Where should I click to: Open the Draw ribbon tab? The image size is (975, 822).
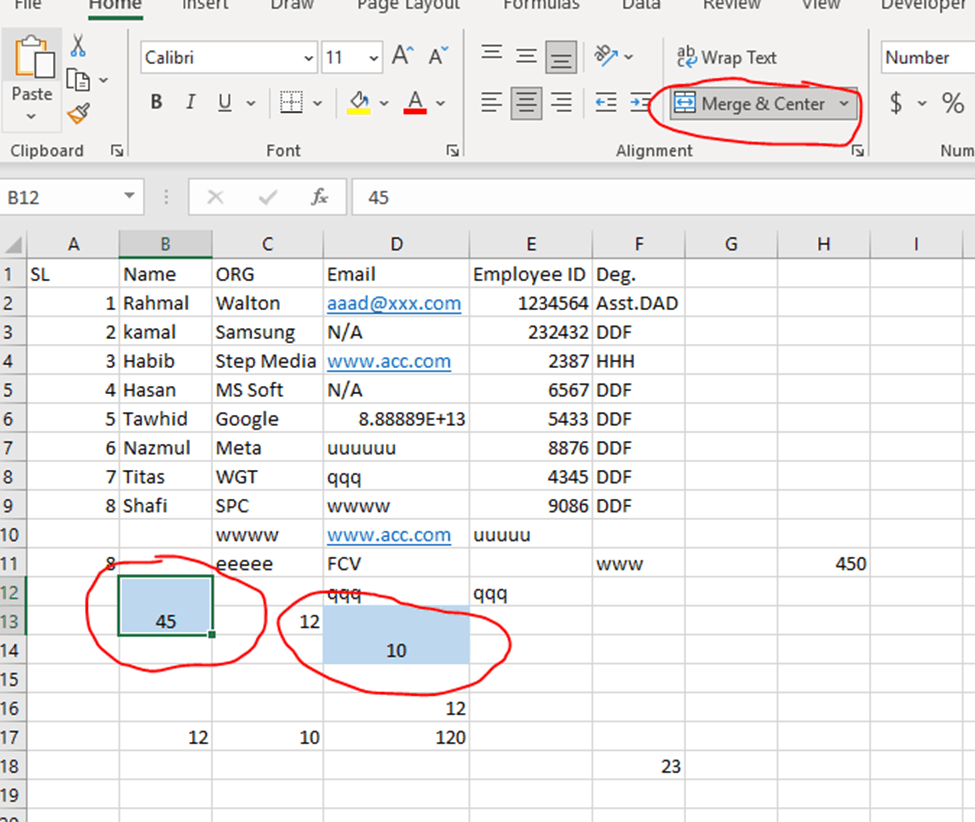(292, 5)
